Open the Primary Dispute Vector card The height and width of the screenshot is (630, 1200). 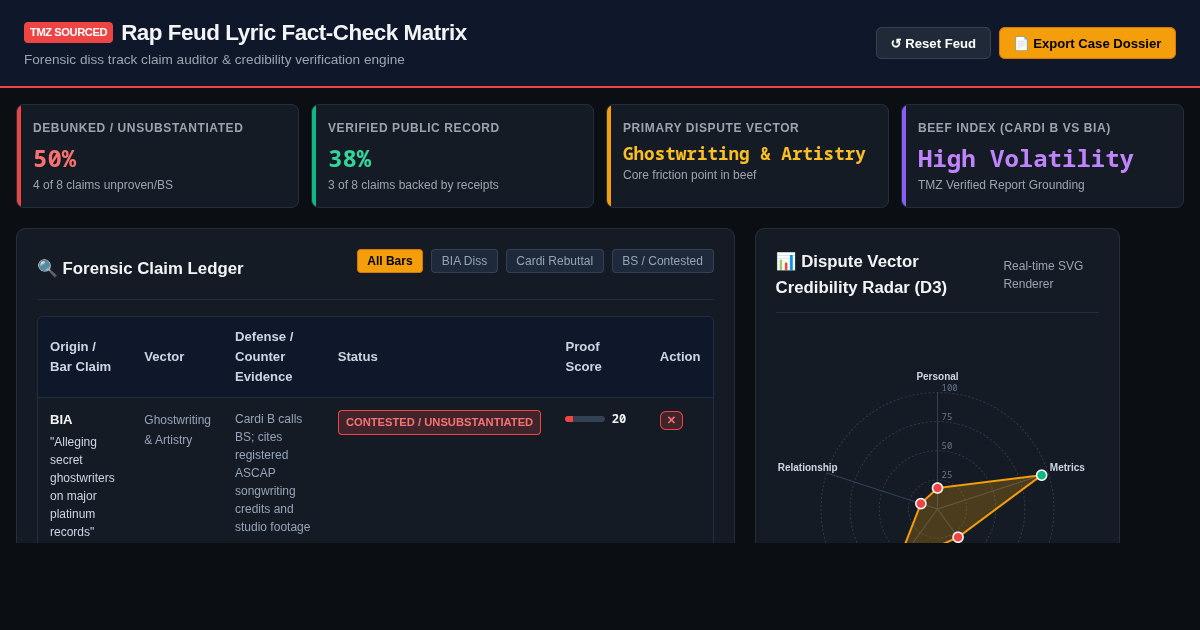click(x=747, y=156)
